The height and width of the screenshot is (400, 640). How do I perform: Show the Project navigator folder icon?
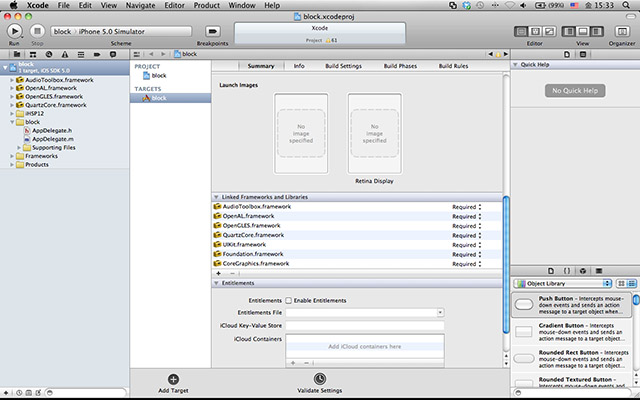[x=17, y=54]
